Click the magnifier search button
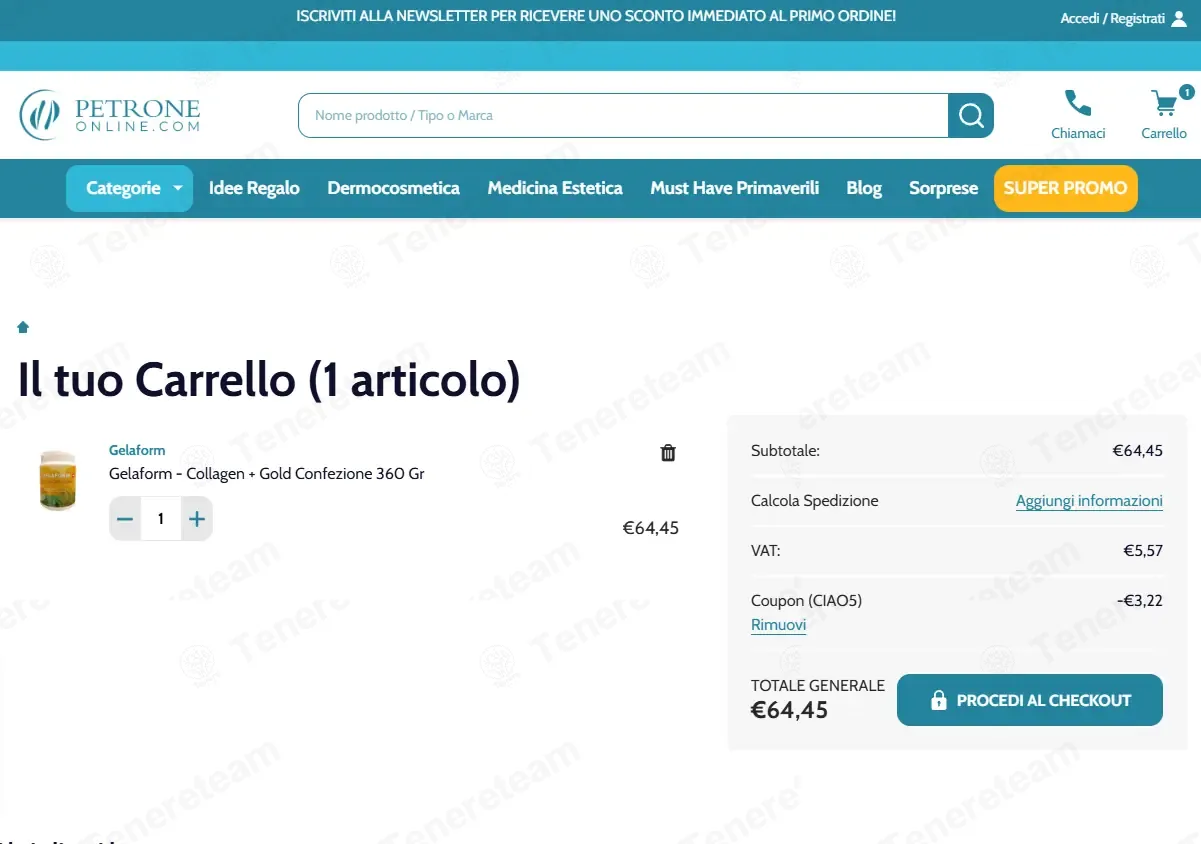 tap(971, 115)
